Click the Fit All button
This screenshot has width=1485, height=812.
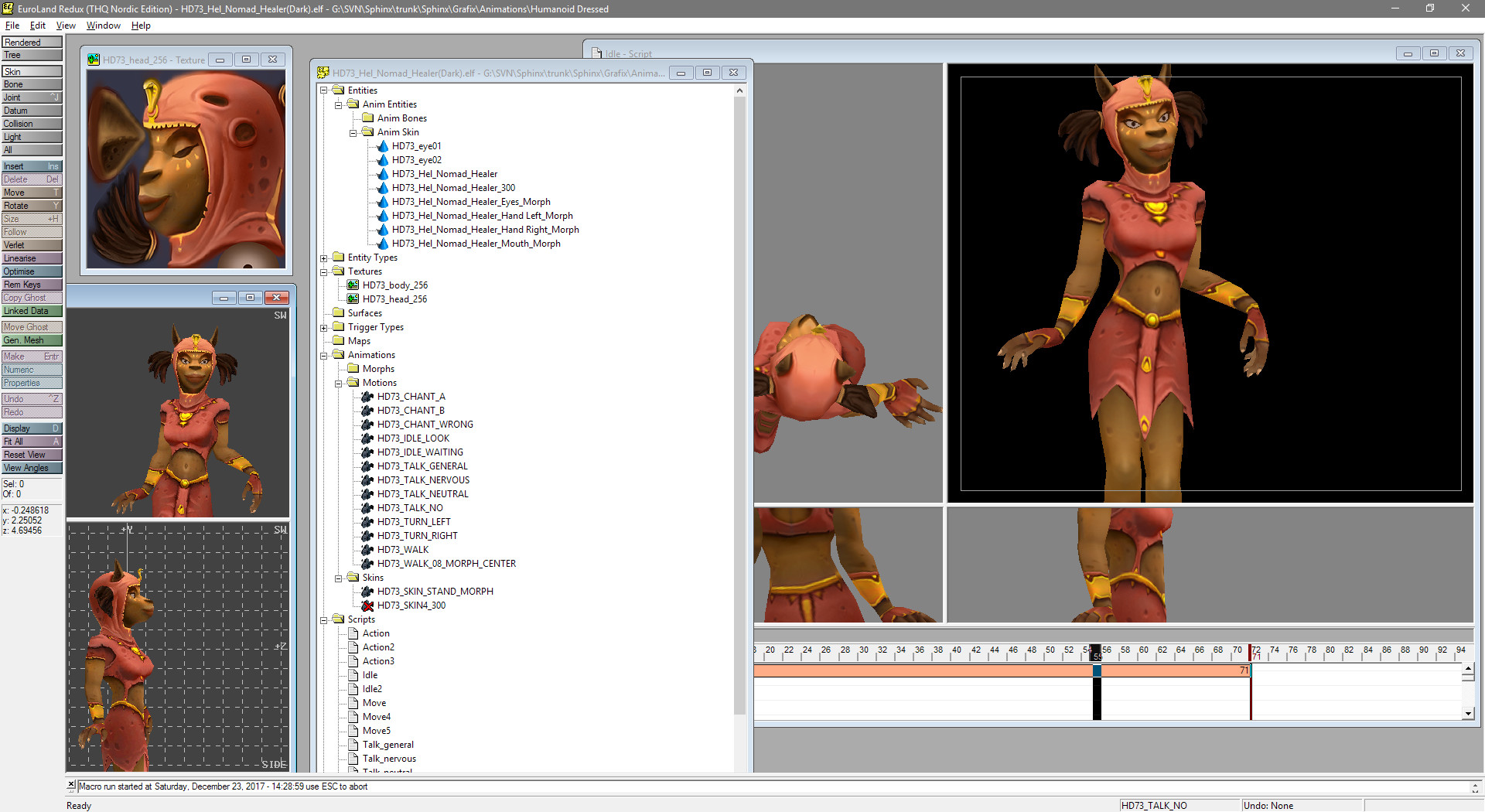[x=31, y=441]
